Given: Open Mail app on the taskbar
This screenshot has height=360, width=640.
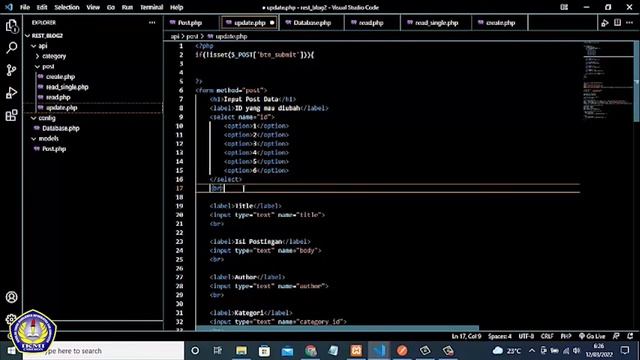Looking at the screenshot, I should tap(287, 351).
